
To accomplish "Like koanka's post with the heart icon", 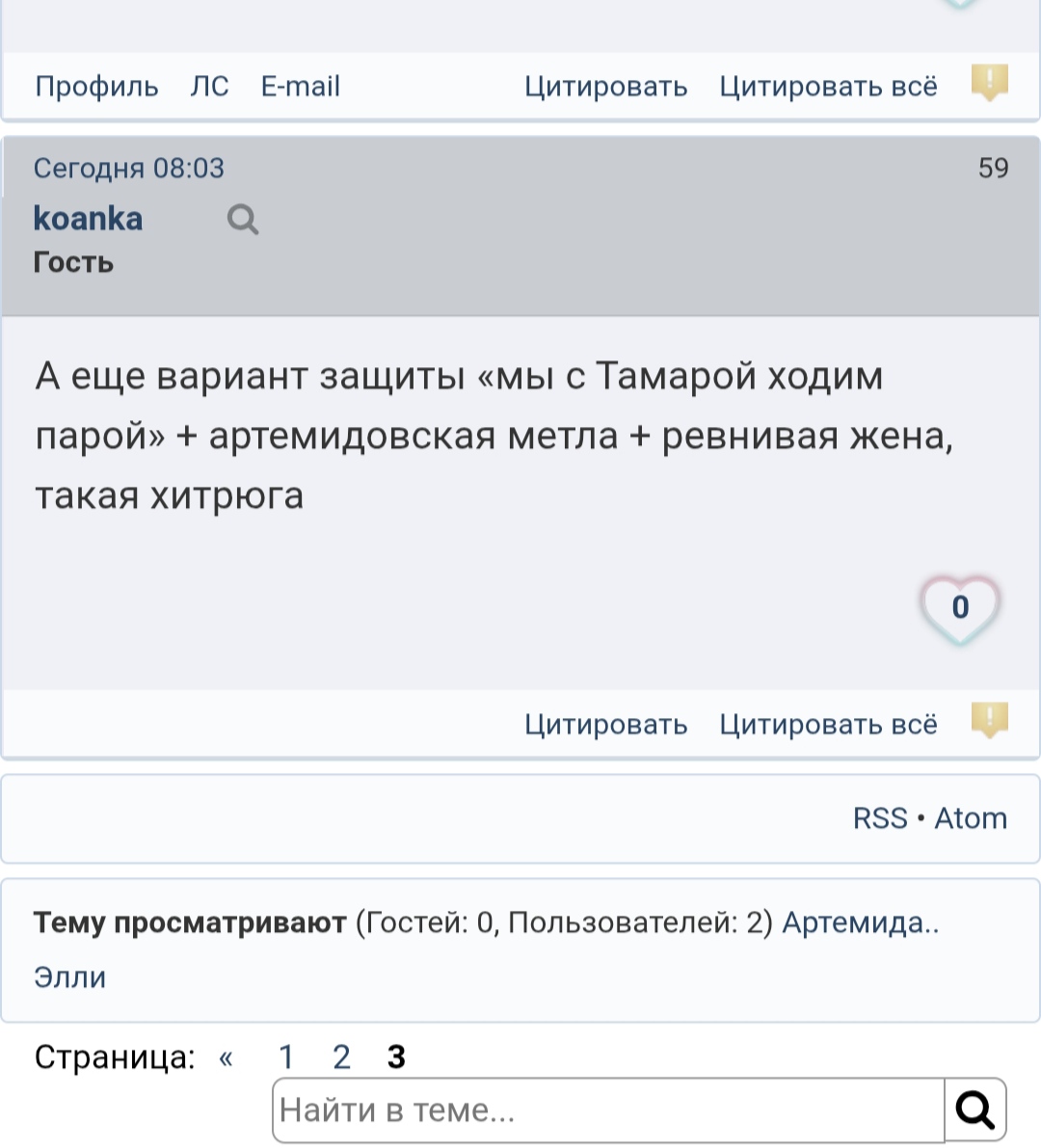I will [960, 607].
